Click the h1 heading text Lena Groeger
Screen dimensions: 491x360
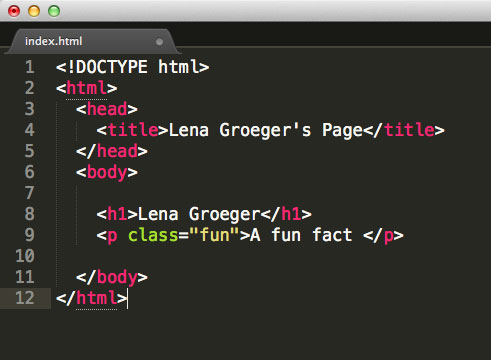pos(199,214)
